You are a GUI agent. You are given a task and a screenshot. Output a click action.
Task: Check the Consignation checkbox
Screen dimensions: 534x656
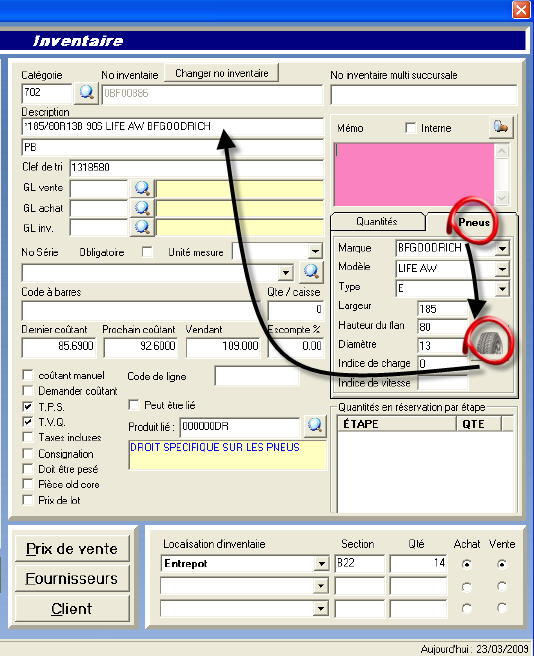[28, 454]
